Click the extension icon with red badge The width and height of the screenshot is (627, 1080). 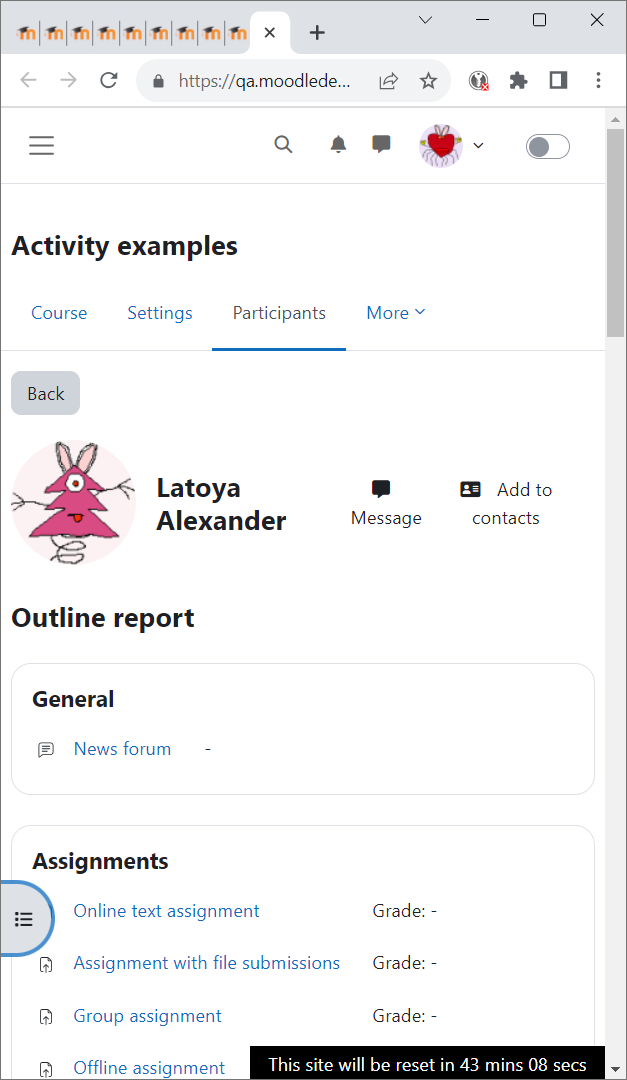click(x=479, y=81)
